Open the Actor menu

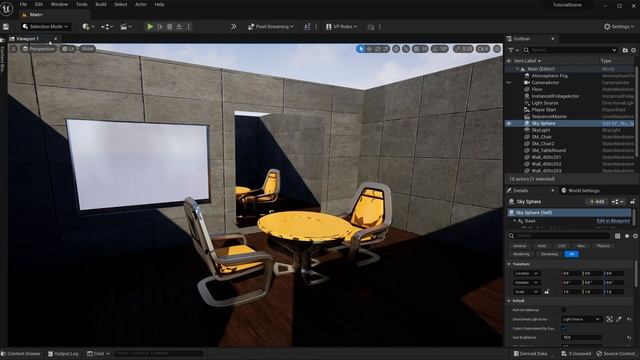[x=140, y=4]
